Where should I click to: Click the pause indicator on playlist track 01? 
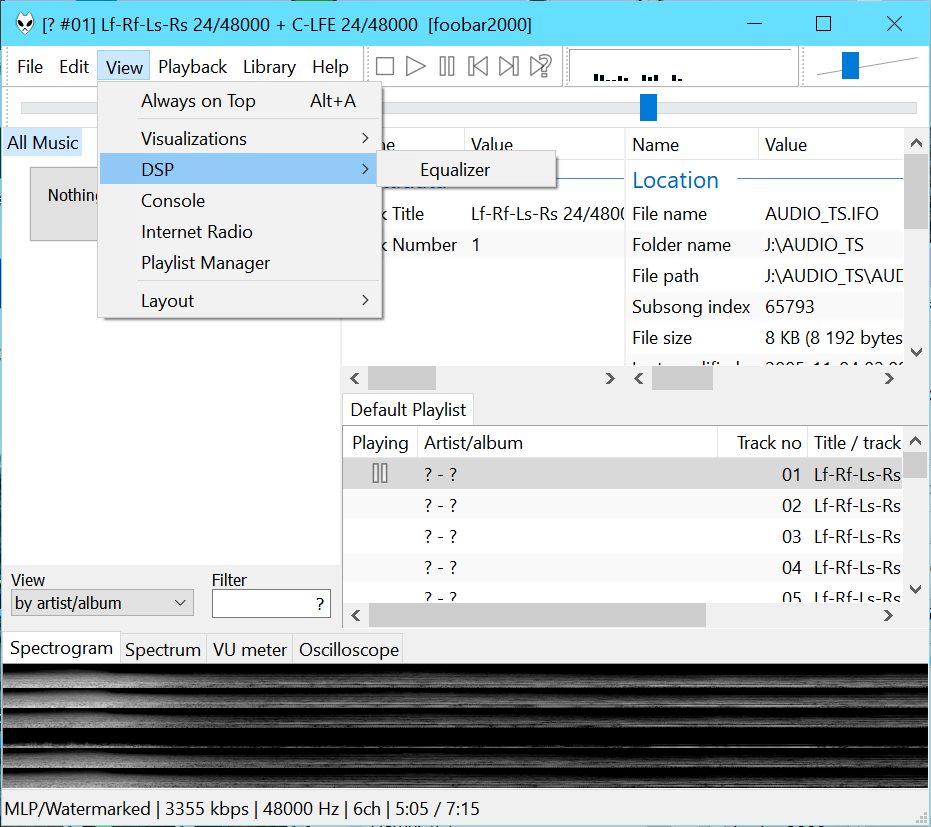[380, 474]
